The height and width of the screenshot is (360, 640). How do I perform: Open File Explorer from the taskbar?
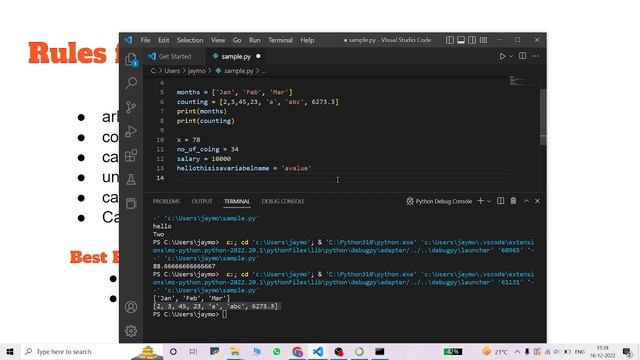(x=235, y=351)
